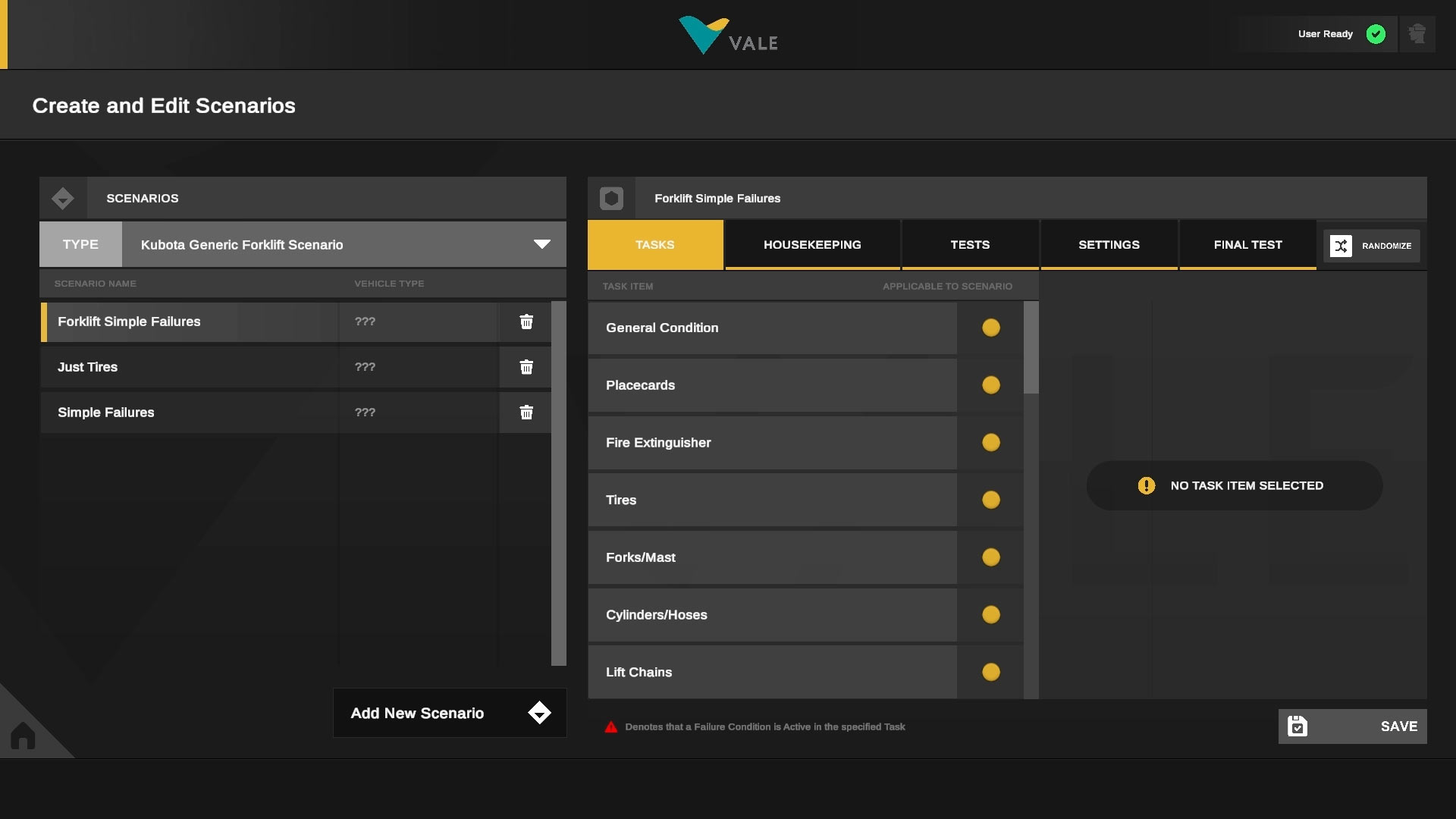Click hexagon icon beside Forklift Simple Failures title
The image size is (1456, 819).
611,199
